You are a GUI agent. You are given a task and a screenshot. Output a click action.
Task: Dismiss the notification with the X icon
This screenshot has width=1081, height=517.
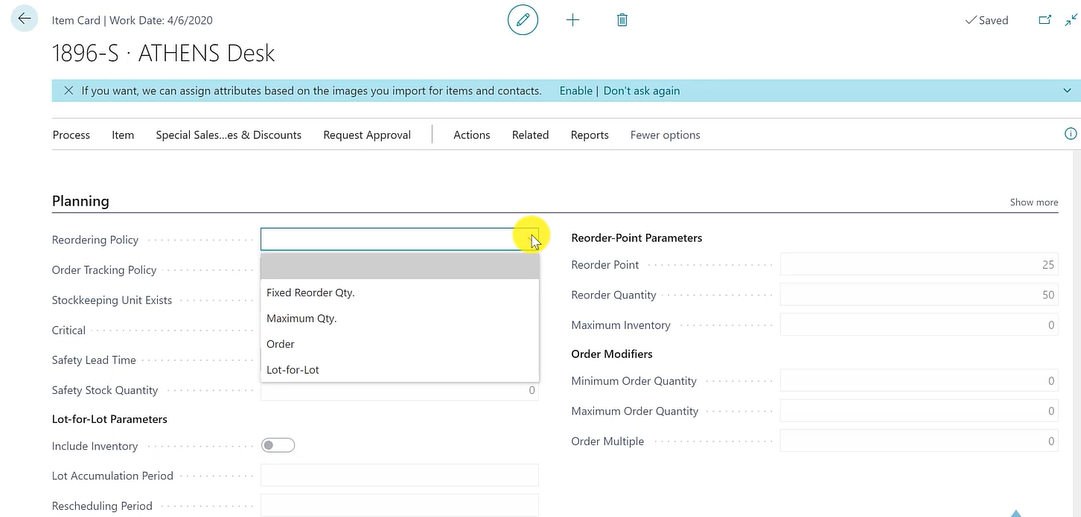coord(68,90)
